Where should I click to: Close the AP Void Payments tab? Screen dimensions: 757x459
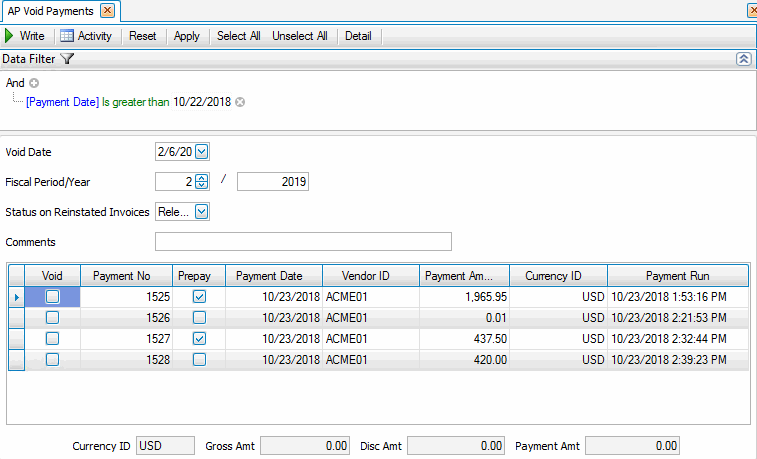[107, 11]
